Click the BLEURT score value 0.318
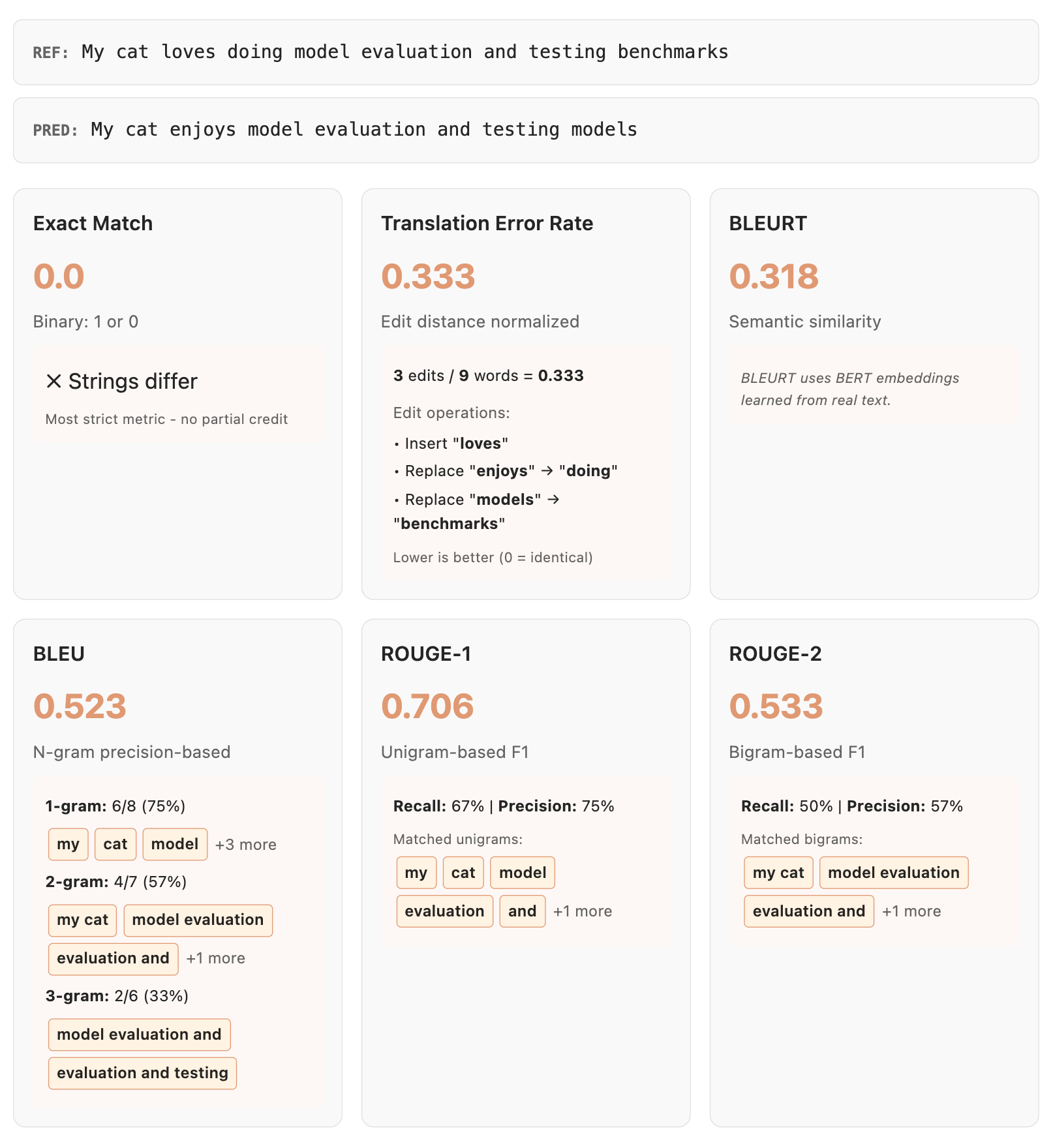 773,277
